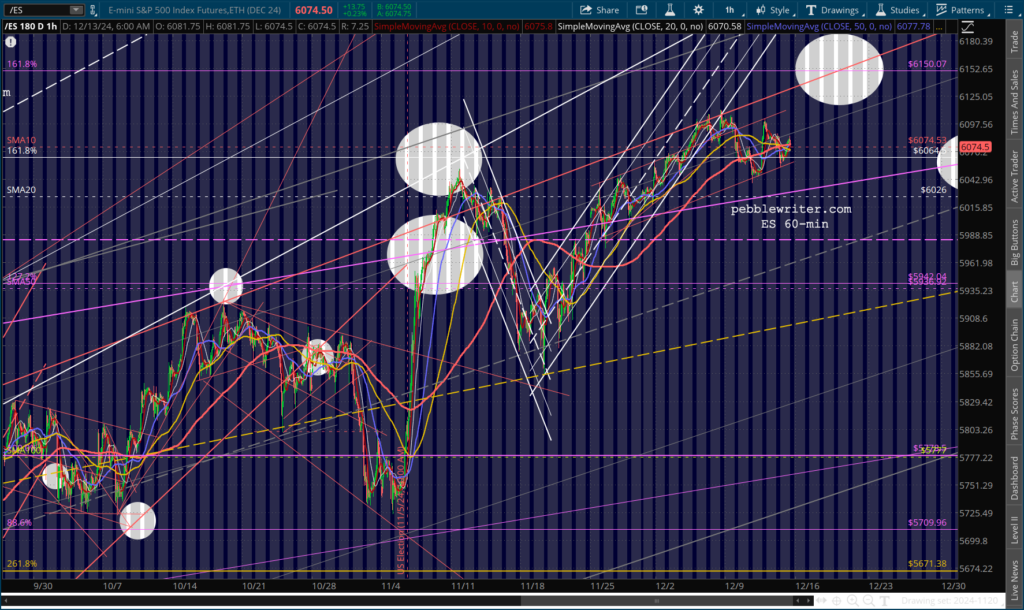Click the text tool T icon
Image resolution: width=1024 pixels, height=610 pixels.
pyautogui.click(x=884, y=600)
